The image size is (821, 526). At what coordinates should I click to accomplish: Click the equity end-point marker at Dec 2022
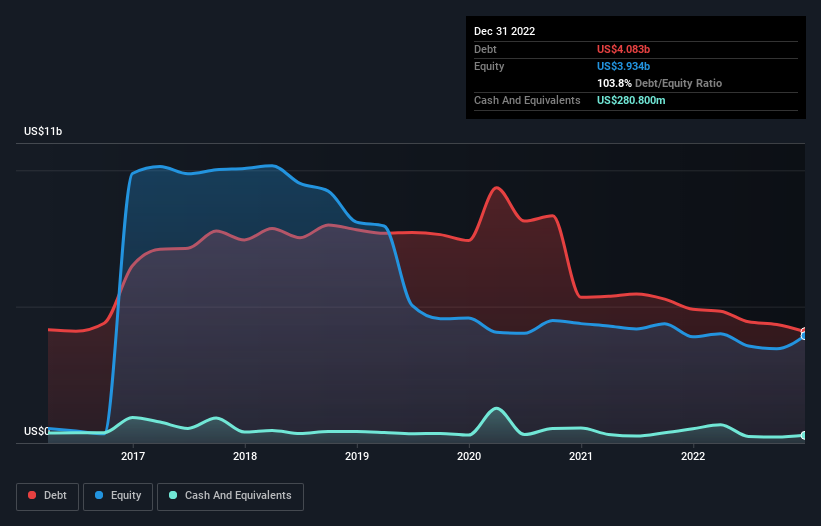tap(804, 336)
